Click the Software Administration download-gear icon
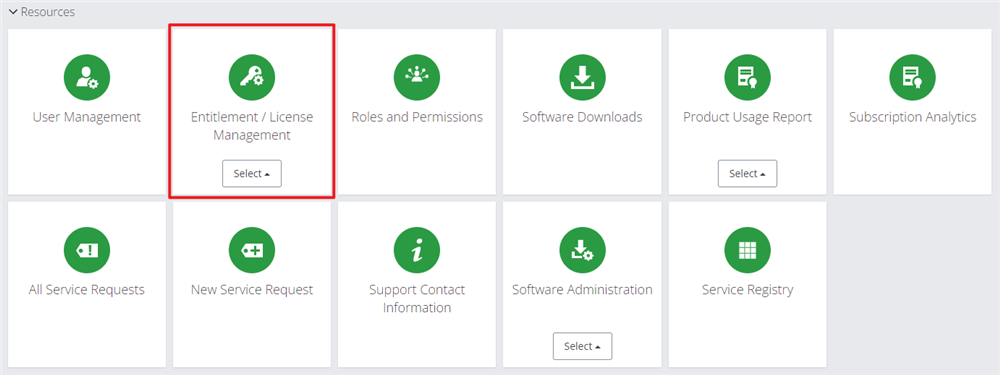This screenshot has width=1000, height=375. pos(582,250)
